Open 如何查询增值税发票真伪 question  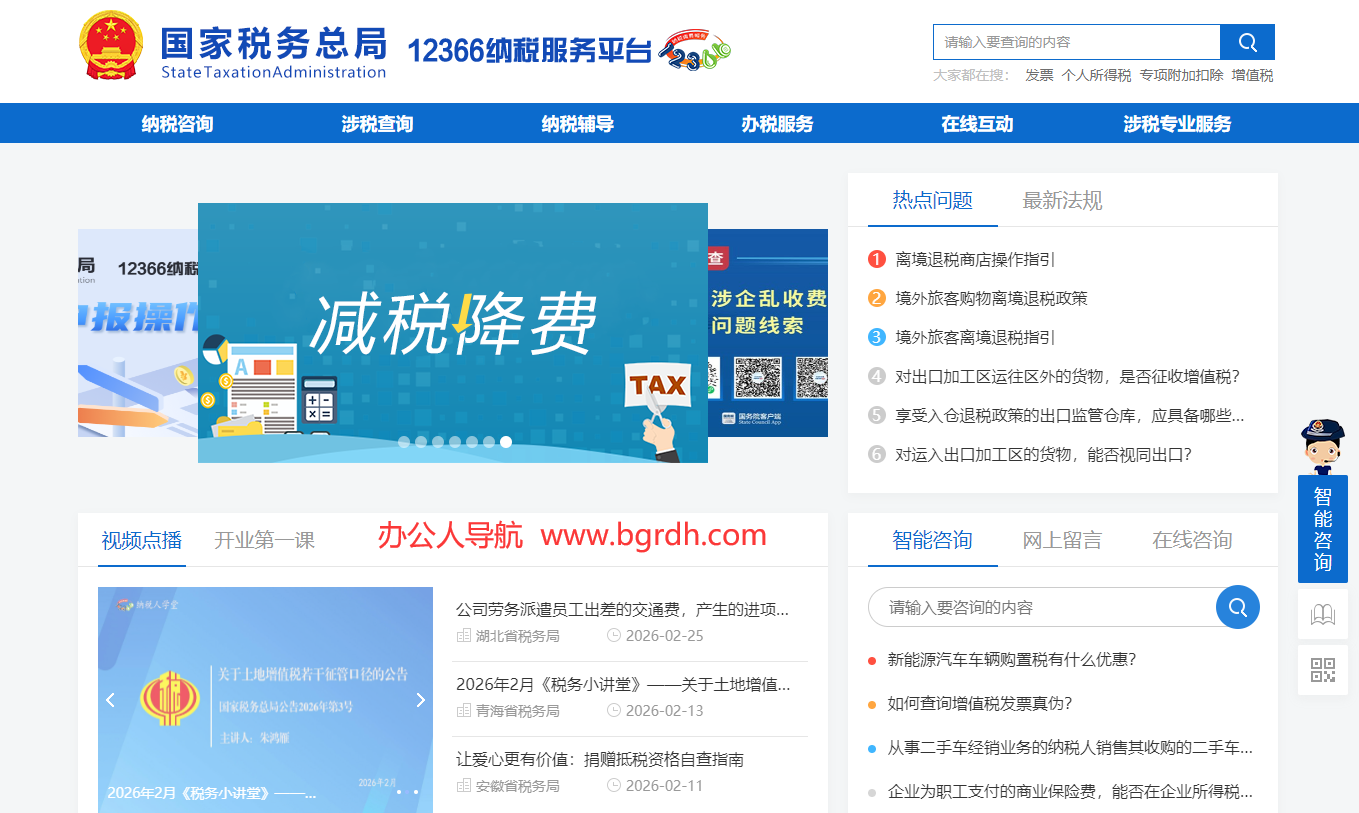click(980, 703)
